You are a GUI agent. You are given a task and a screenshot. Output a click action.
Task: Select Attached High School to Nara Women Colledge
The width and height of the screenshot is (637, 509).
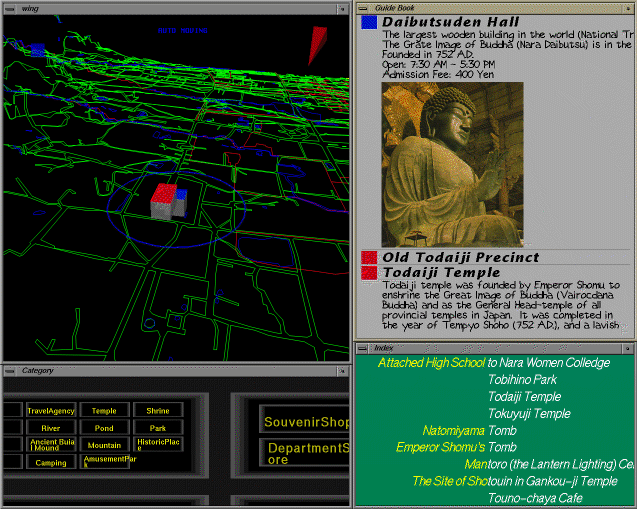click(x=494, y=362)
